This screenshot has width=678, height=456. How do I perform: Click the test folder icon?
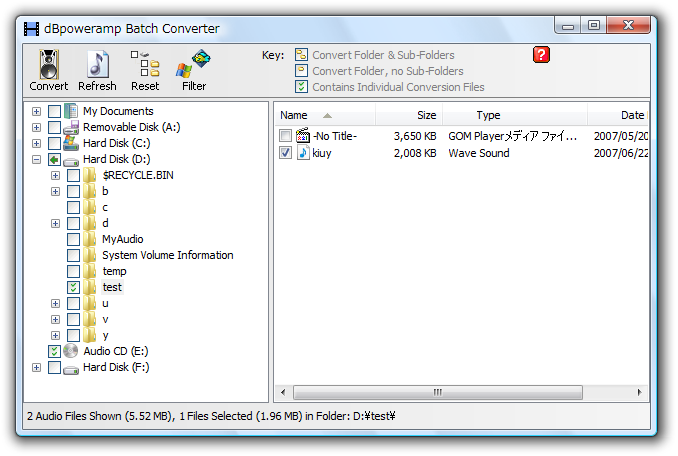[90, 287]
